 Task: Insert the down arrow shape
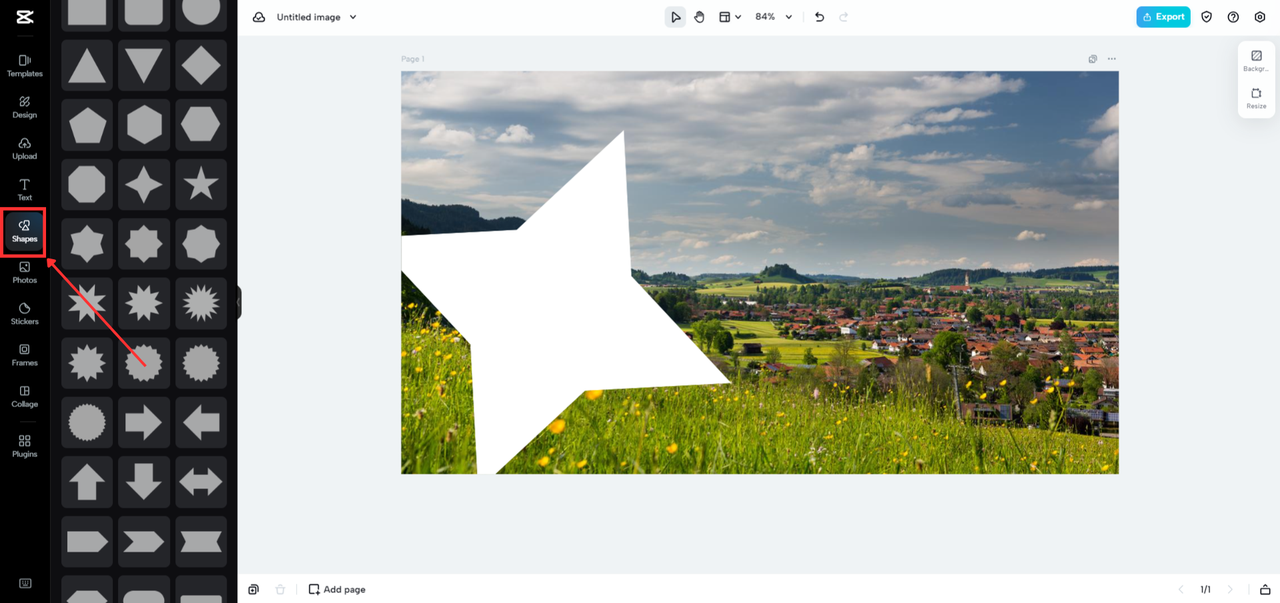(144, 482)
